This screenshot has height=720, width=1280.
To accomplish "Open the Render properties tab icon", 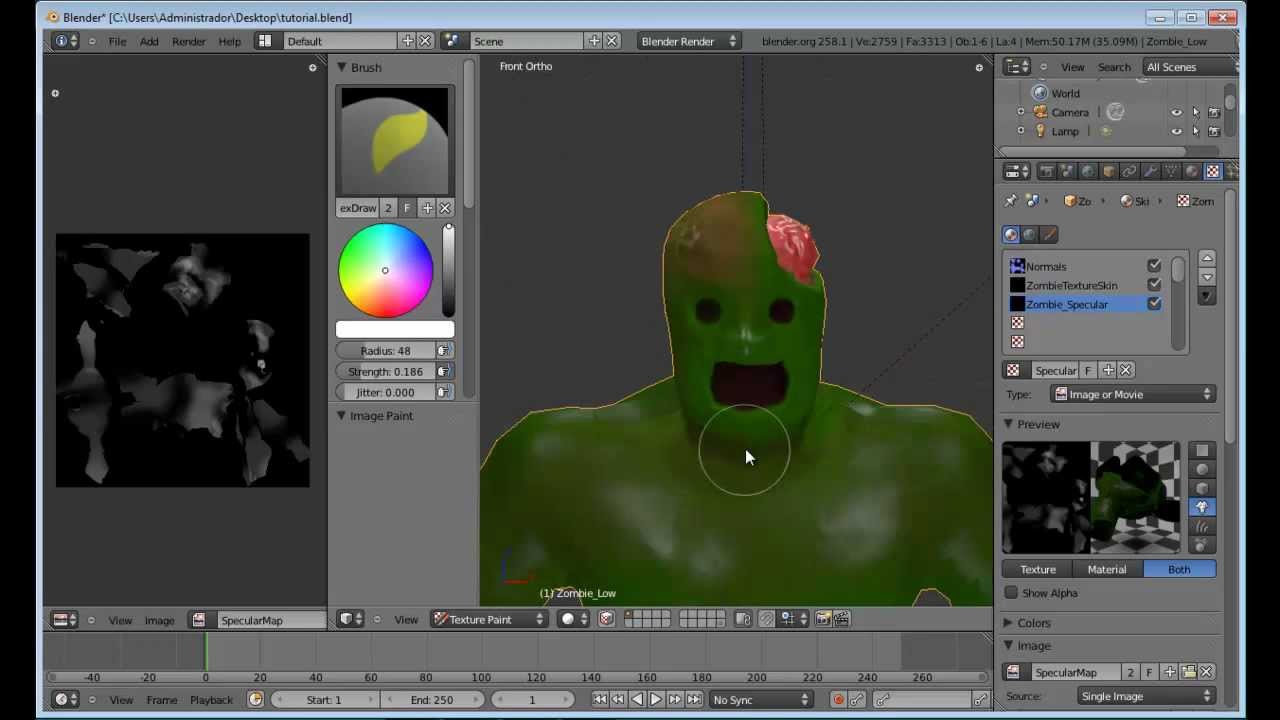I will pos(1046,172).
